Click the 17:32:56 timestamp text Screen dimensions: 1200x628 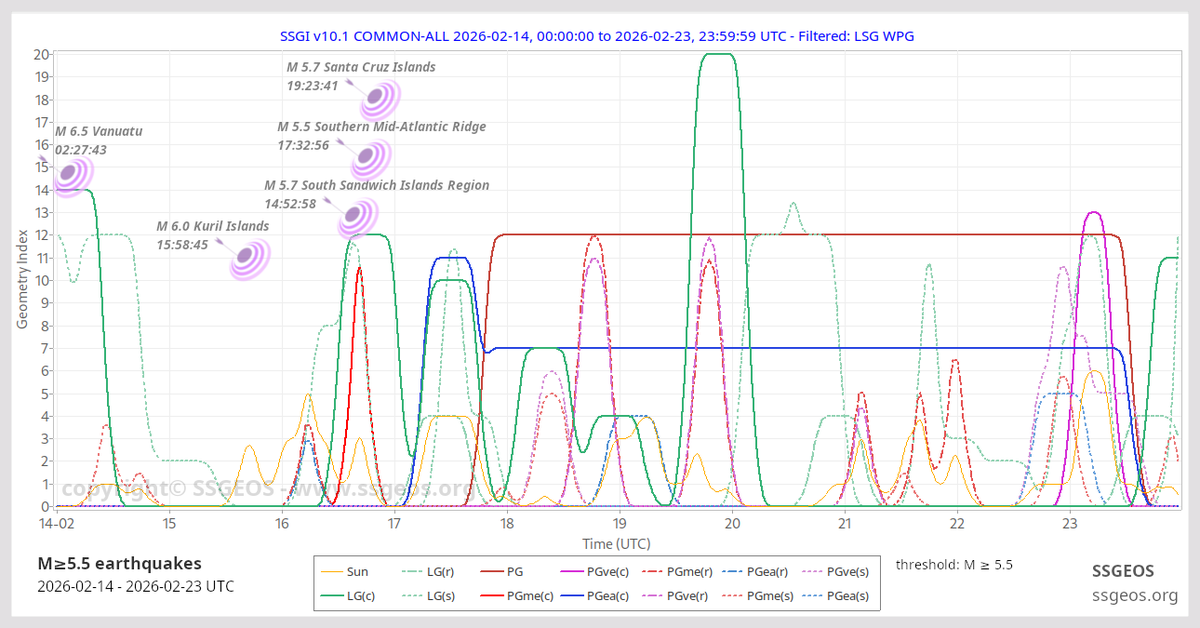pos(304,145)
